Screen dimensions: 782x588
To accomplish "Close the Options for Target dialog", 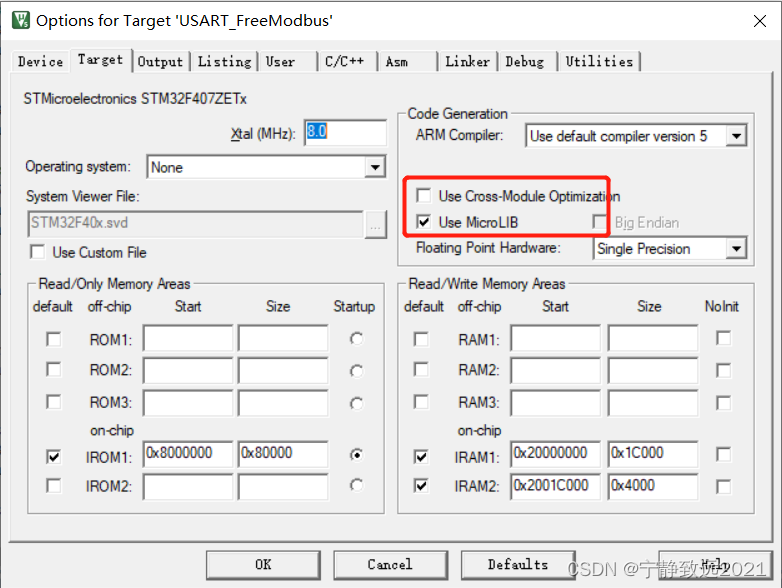I will click(760, 21).
